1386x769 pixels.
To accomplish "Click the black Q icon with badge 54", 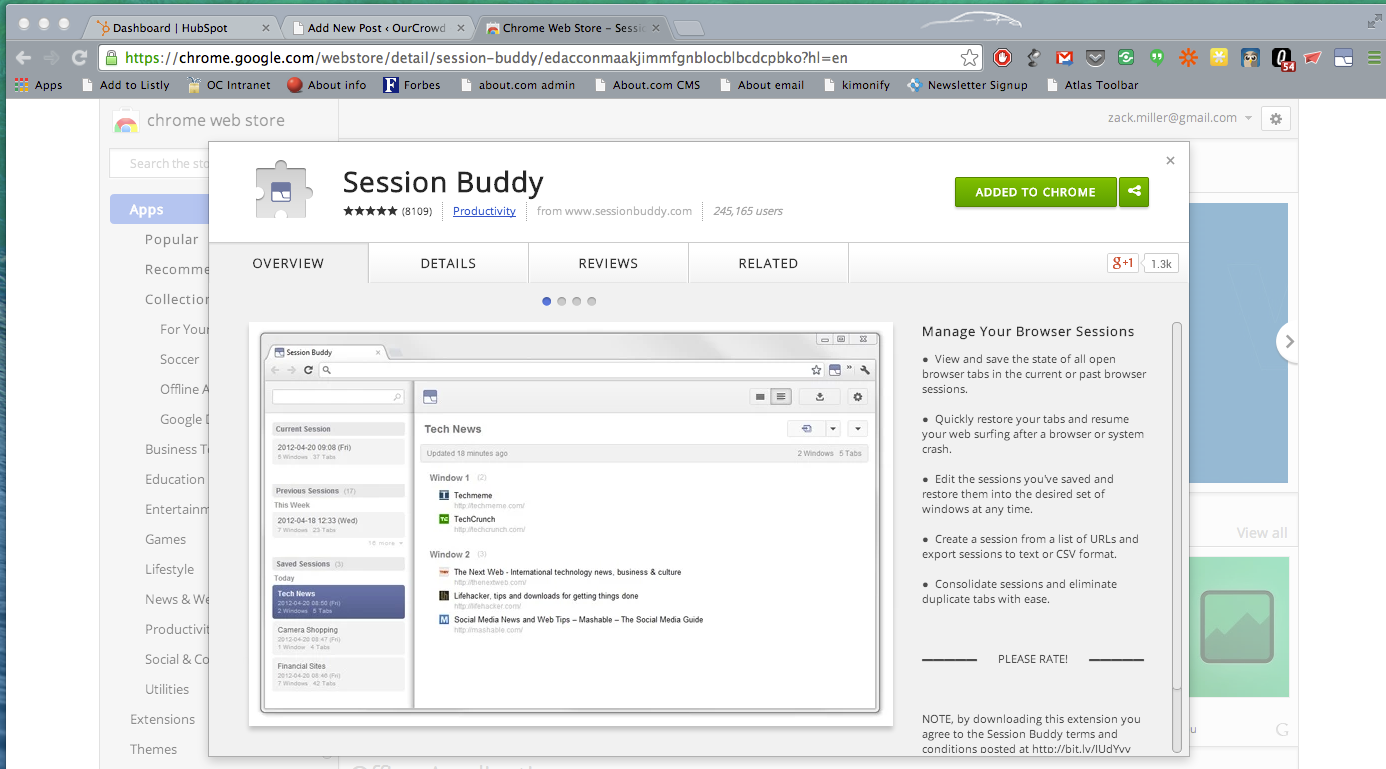I will point(1283,59).
